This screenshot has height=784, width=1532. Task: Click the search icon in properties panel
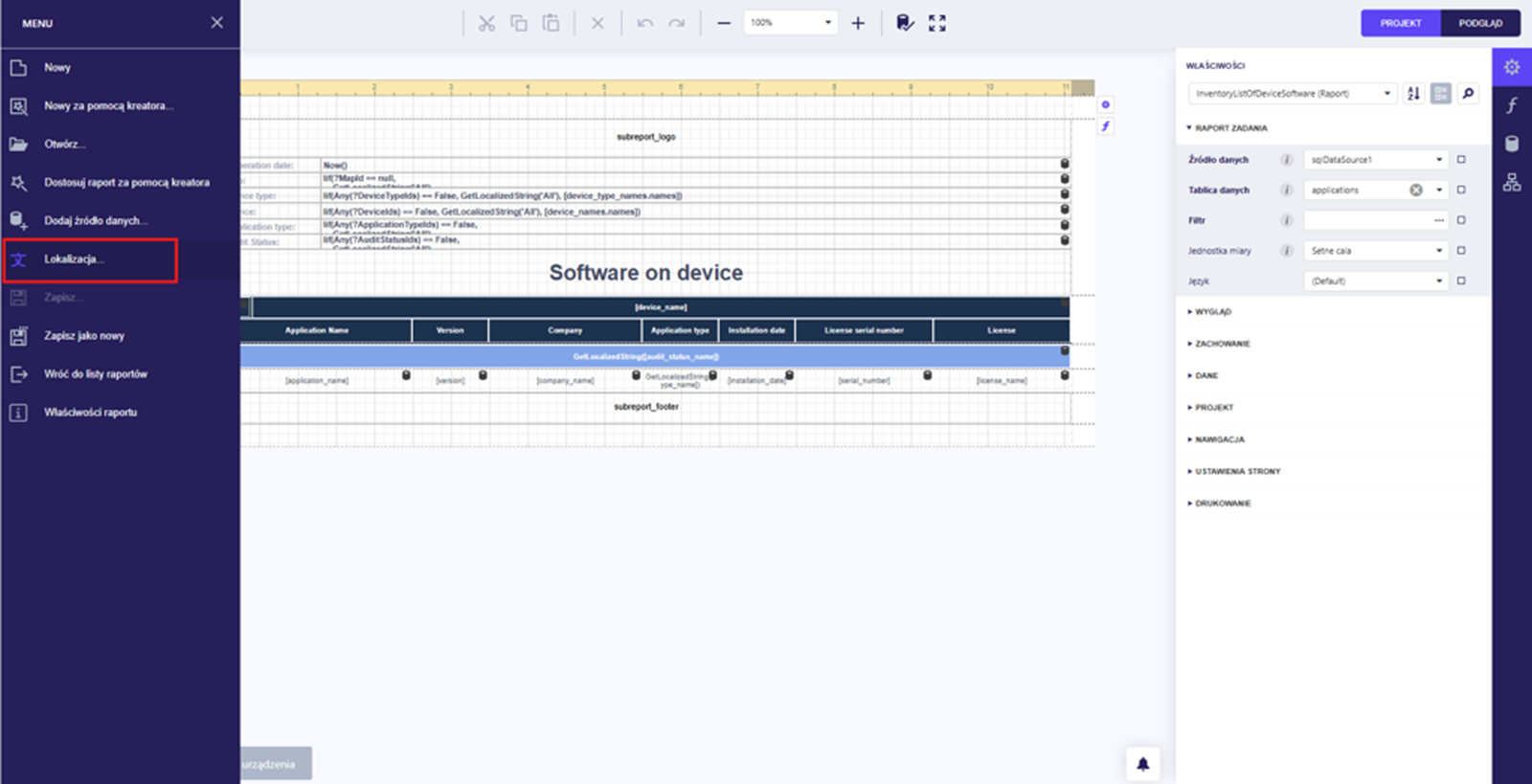click(1468, 93)
